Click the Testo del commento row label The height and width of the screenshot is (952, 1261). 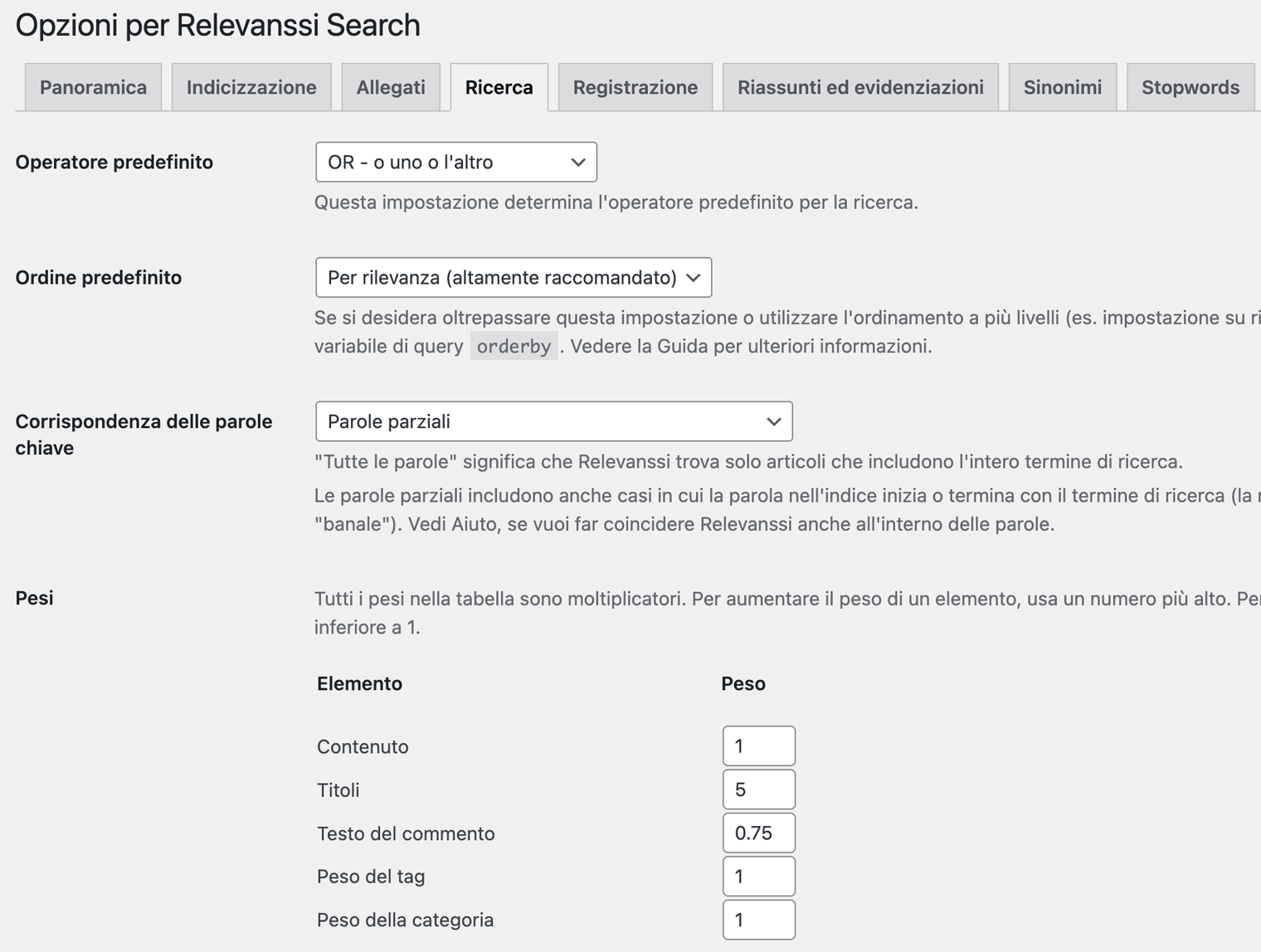coord(406,833)
